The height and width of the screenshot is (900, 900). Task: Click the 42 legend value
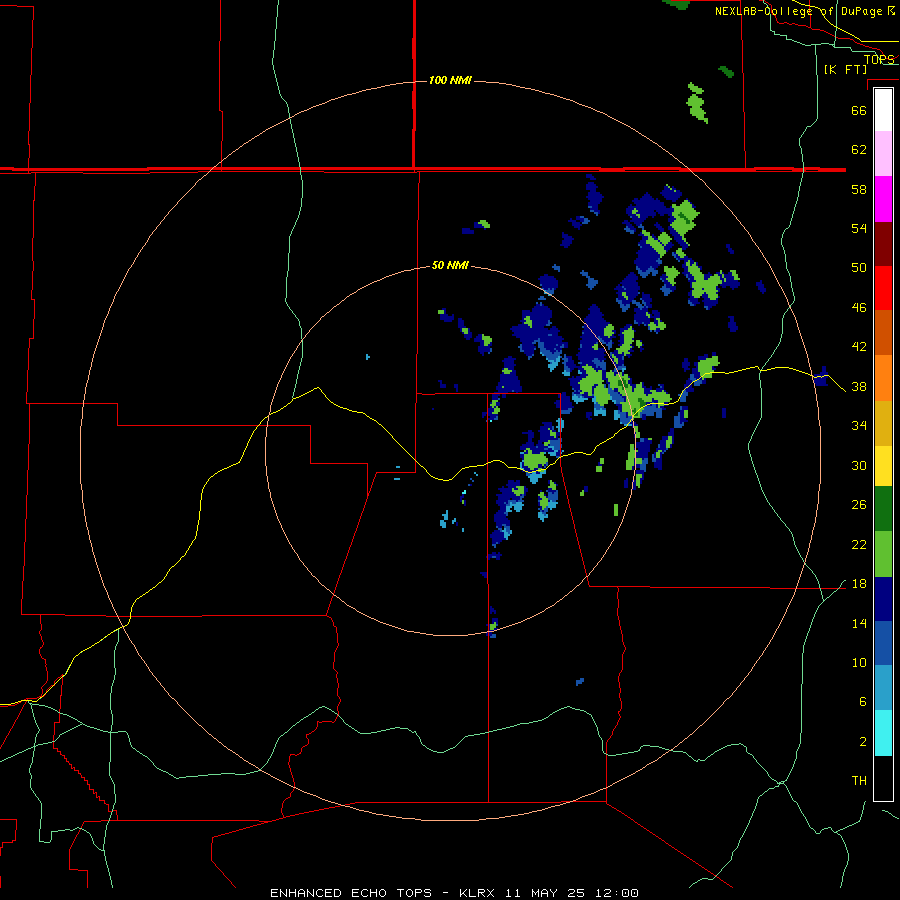click(859, 347)
